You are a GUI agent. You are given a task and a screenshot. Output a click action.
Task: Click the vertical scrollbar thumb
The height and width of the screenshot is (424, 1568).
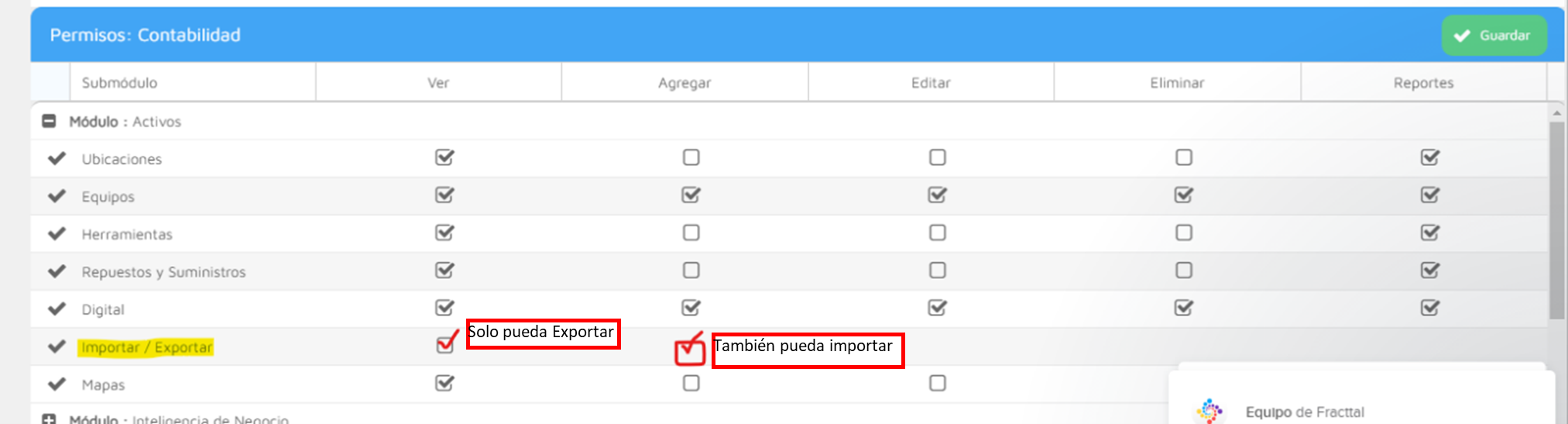1556,219
